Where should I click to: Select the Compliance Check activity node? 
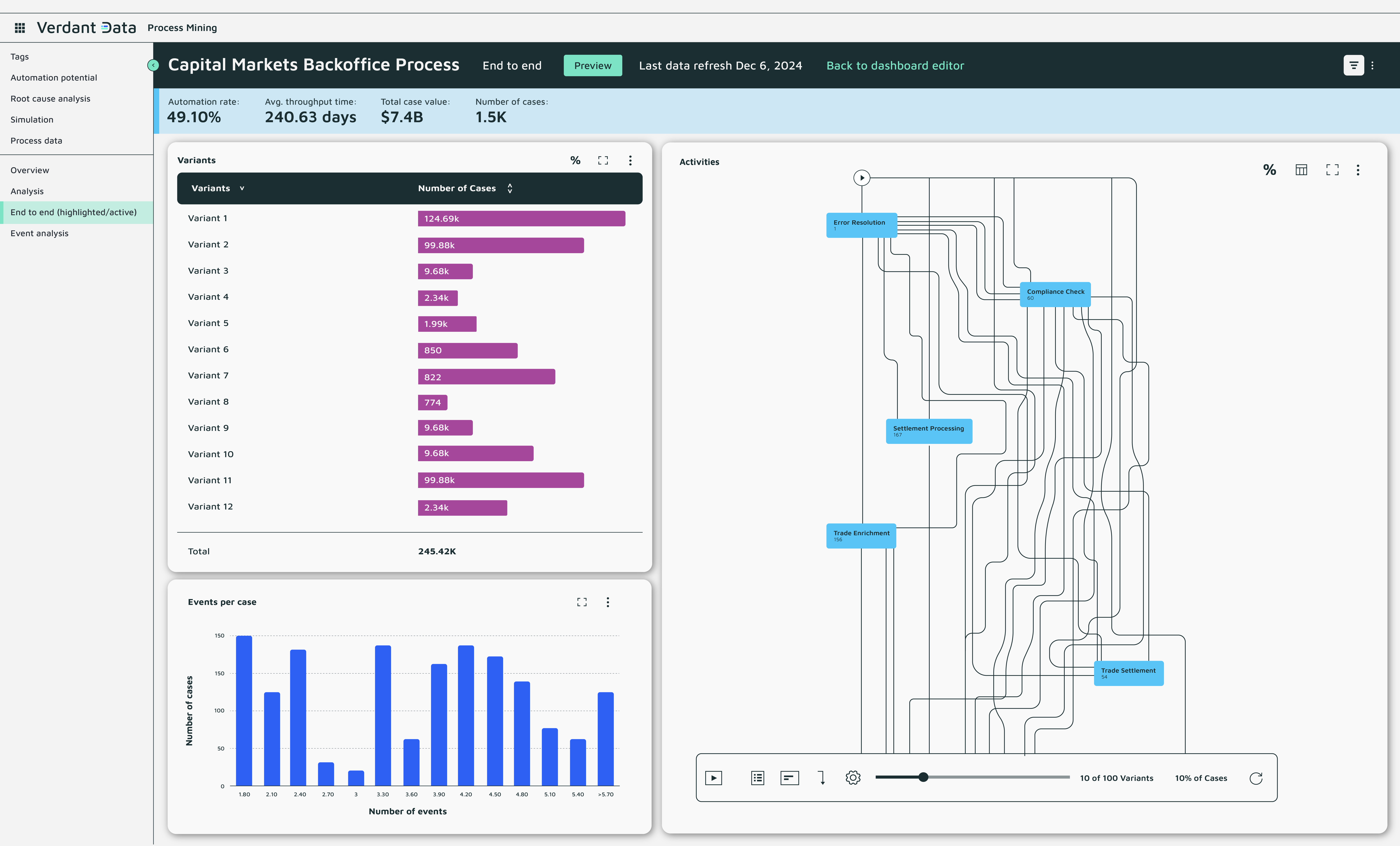point(1055,294)
